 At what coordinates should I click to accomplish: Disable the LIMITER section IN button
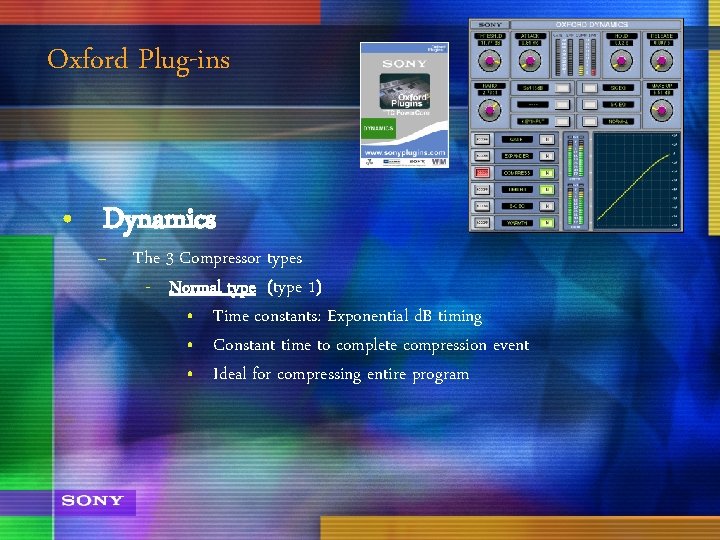(546, 190)
